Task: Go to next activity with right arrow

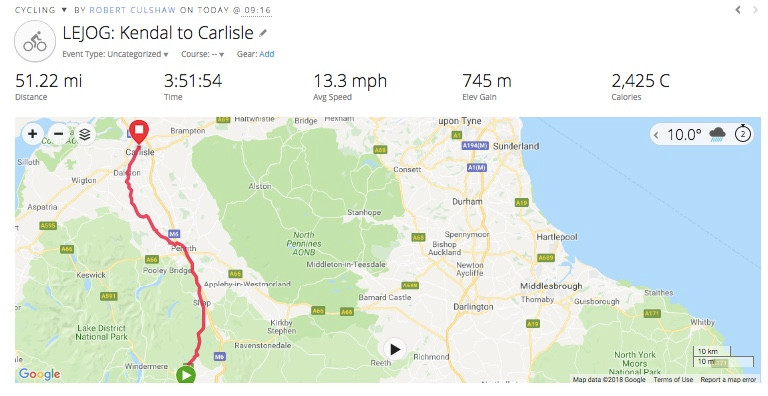Action: pyautogui.click(x=755, y=10)
